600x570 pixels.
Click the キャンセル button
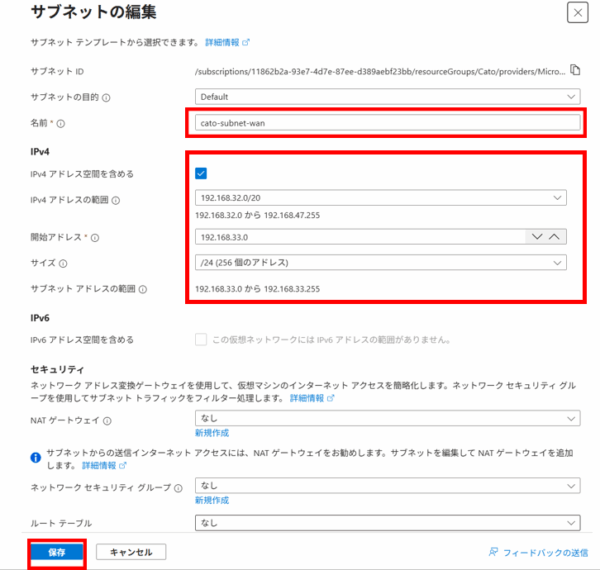[x=130, y=552]
